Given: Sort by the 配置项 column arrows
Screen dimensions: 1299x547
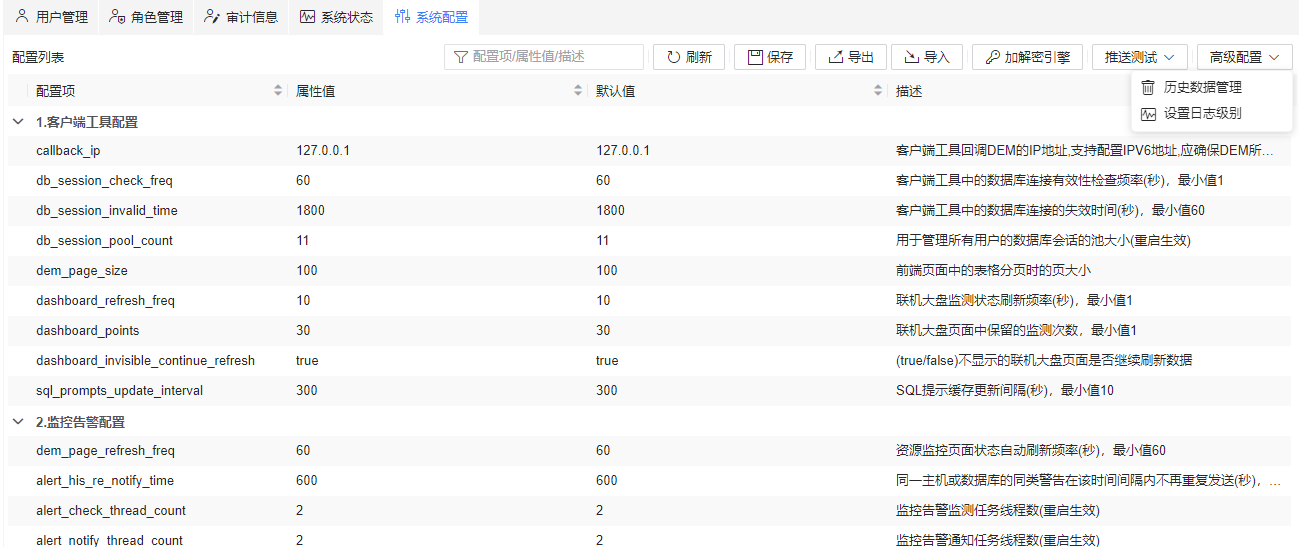Looking at the screenshot, I should pos(278,91).
